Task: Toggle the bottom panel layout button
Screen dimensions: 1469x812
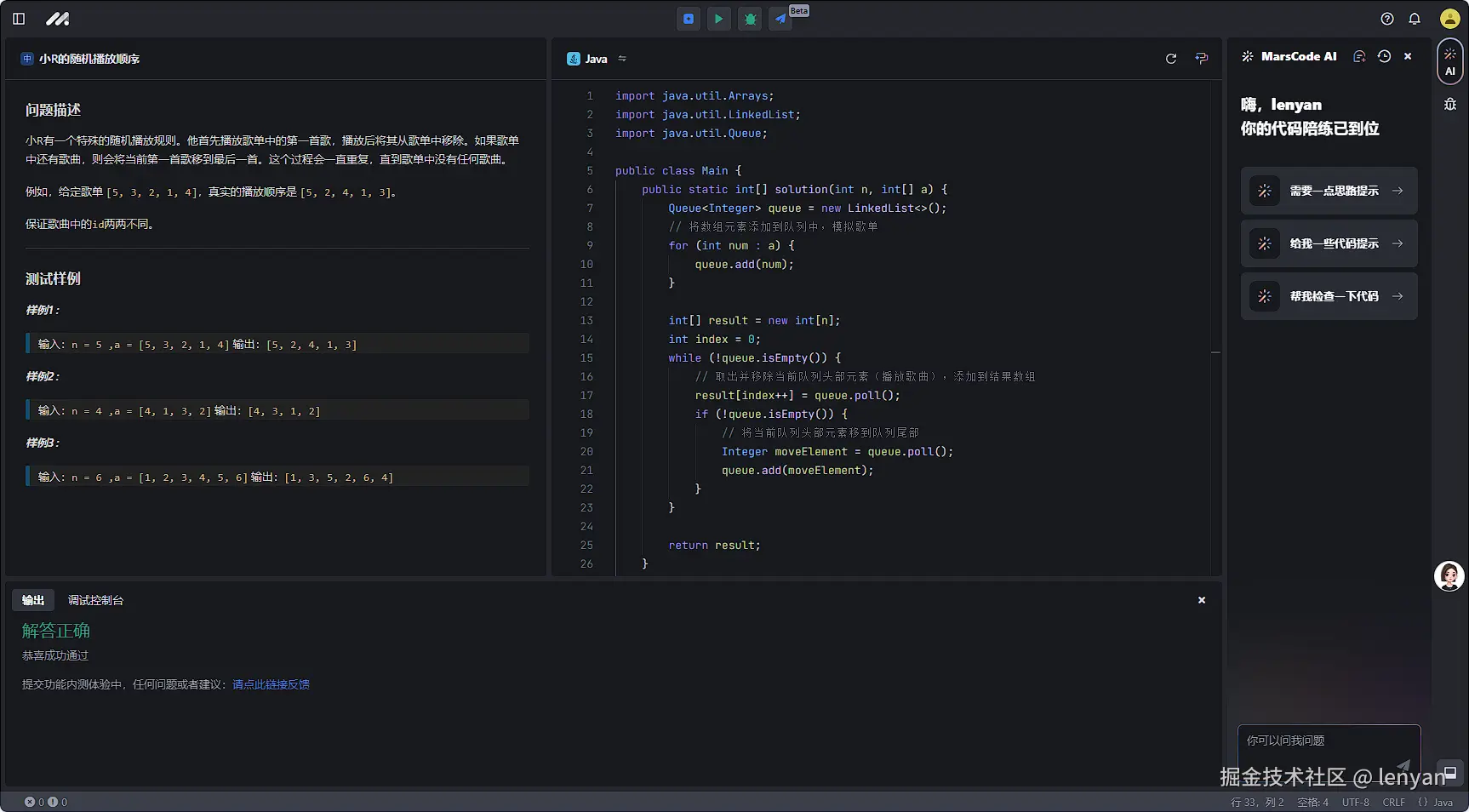Action: click(x=1450, y=773)
